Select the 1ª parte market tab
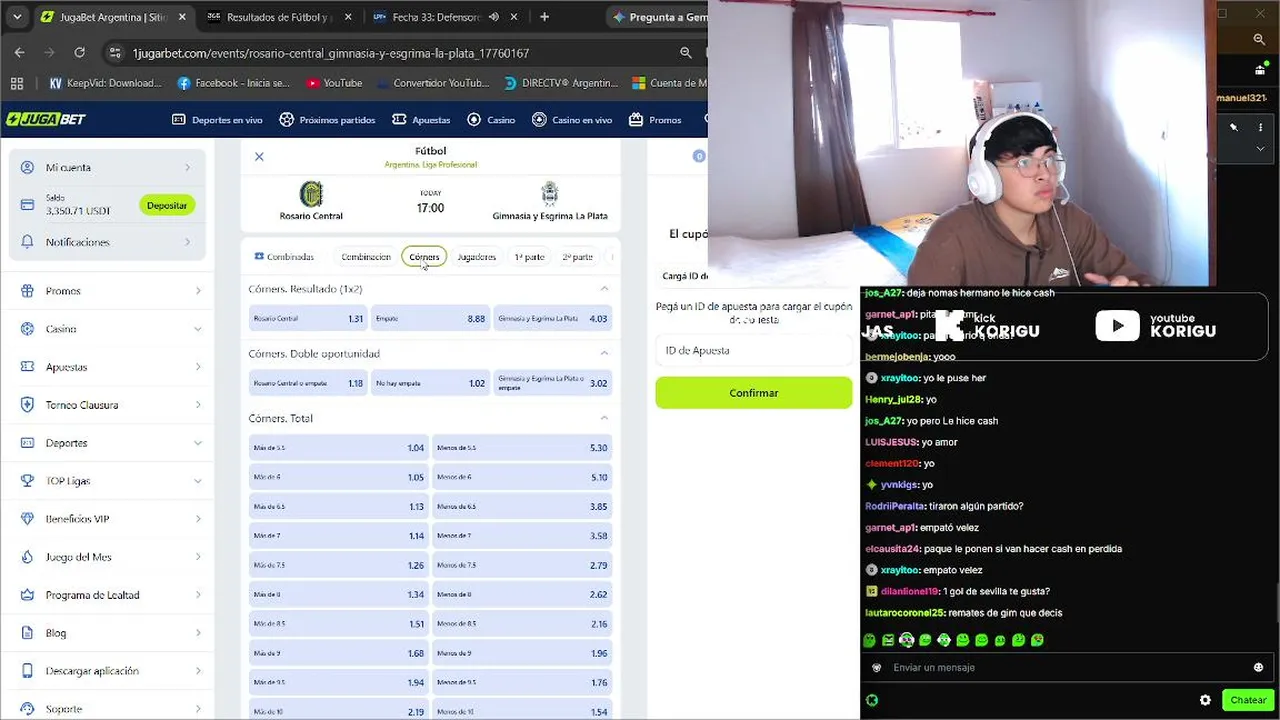Screen dimensions: 1280x720 [x=529, y=257]
